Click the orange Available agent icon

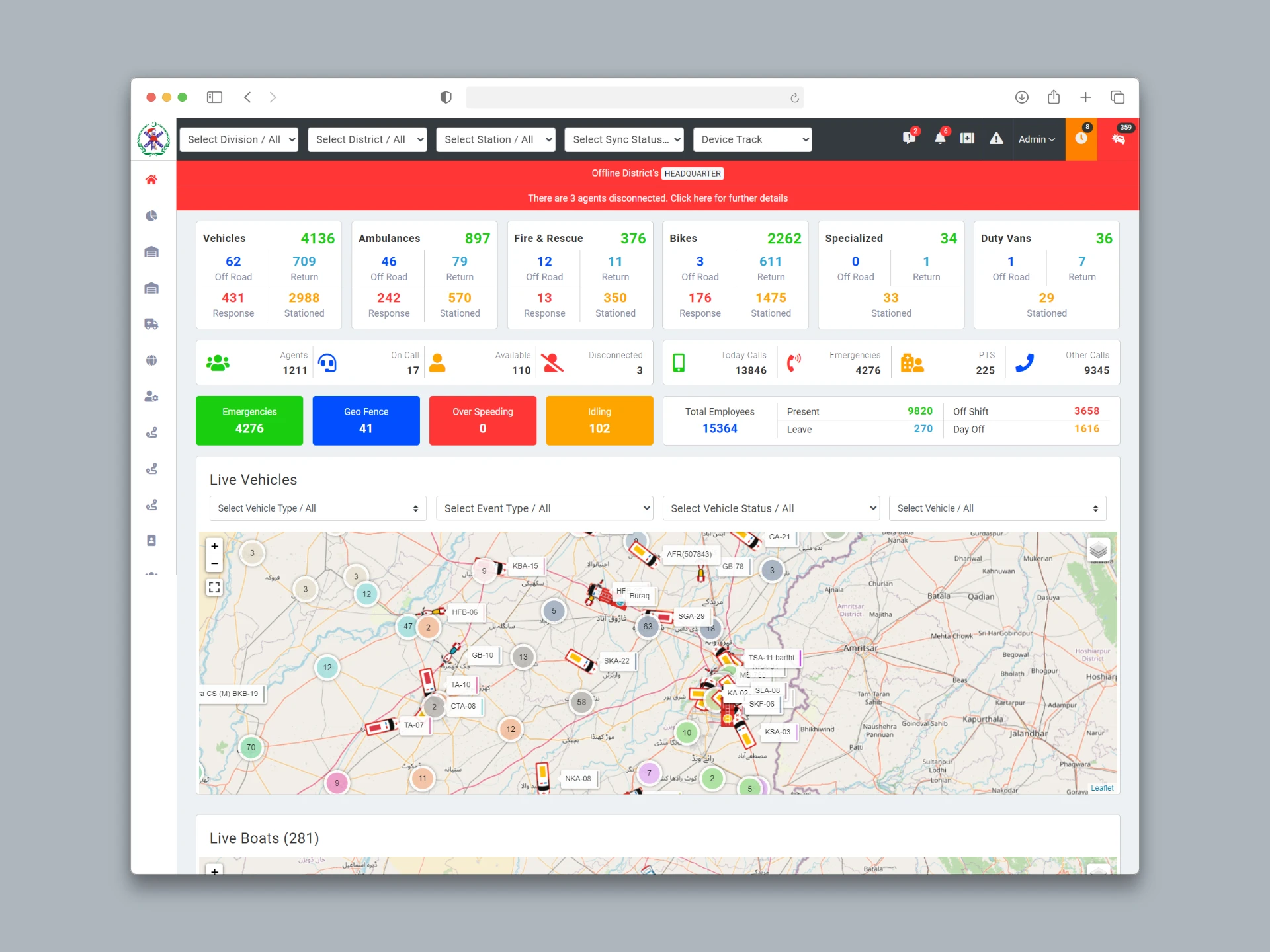[x=437, y=362]
